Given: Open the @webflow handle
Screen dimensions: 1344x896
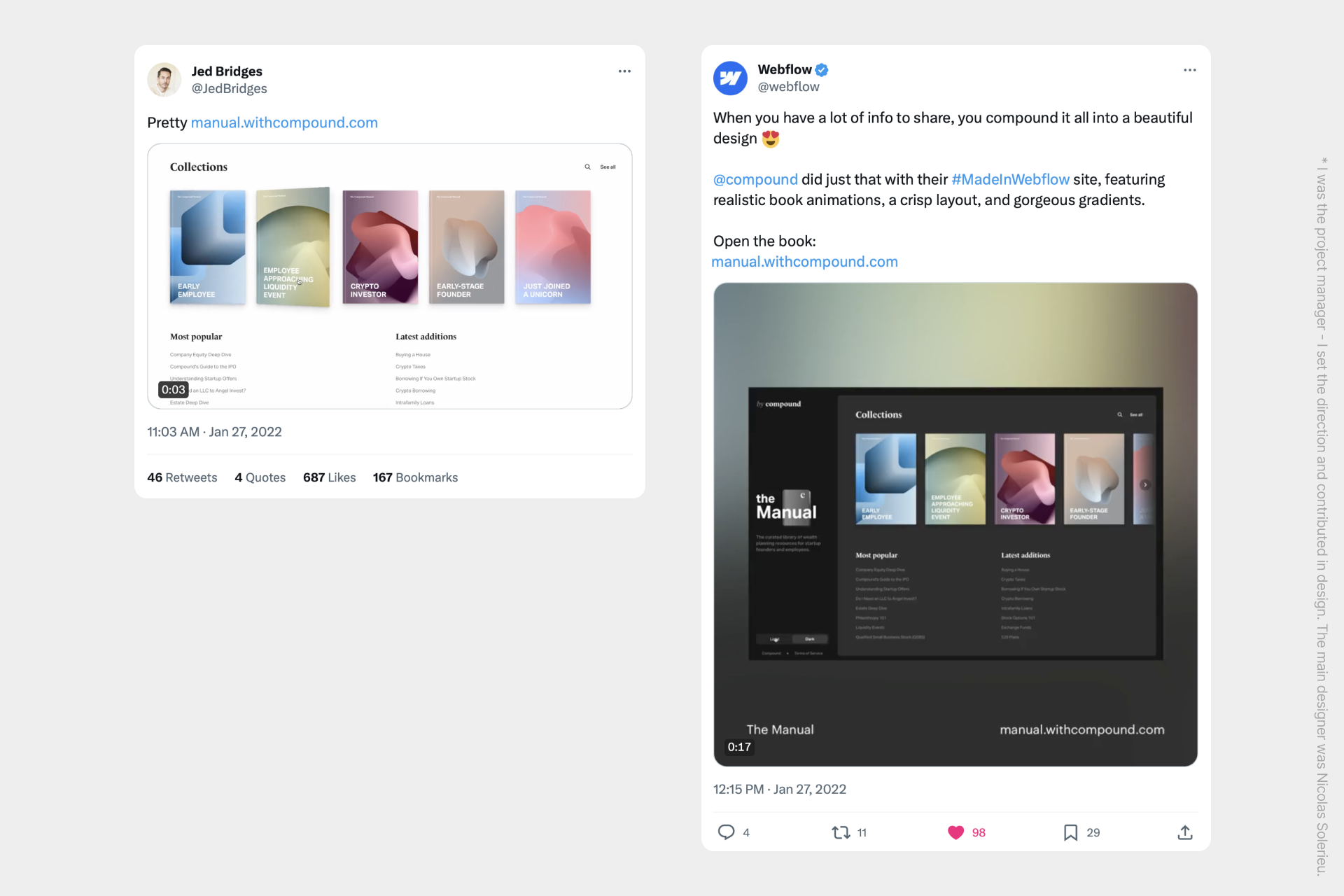Looking at the screenshot, I should pos(788,87).
